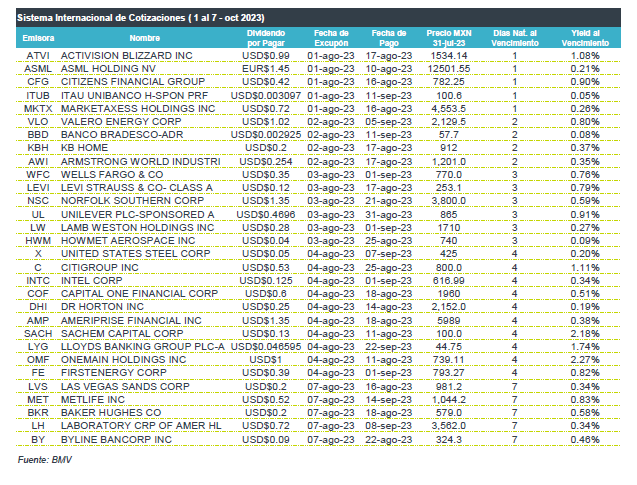Click the 'Yield al Vencimiento' header
Viewport: 637px width, 485px height.
coord(585,38)
